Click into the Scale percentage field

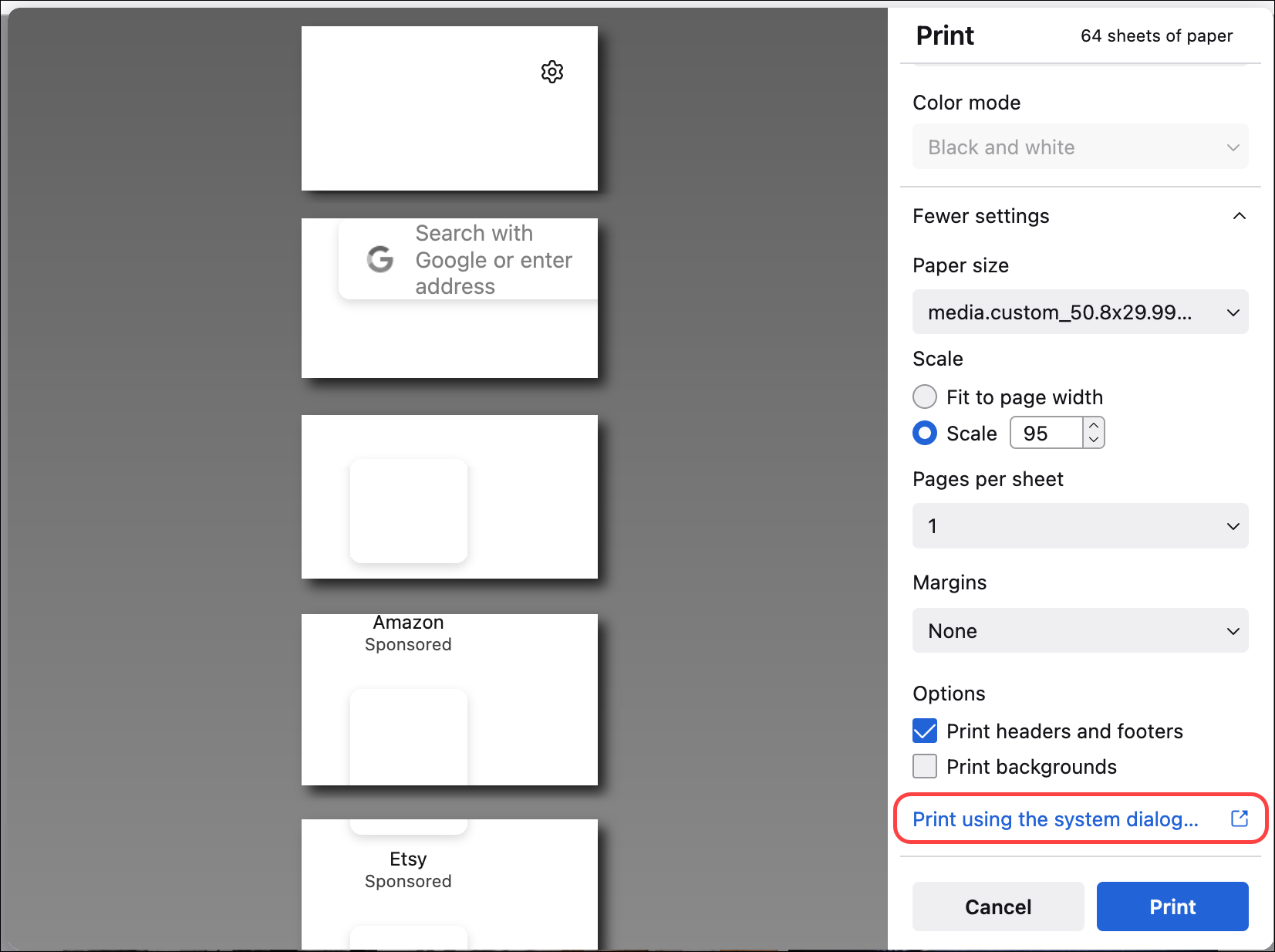coord(1047,434)
